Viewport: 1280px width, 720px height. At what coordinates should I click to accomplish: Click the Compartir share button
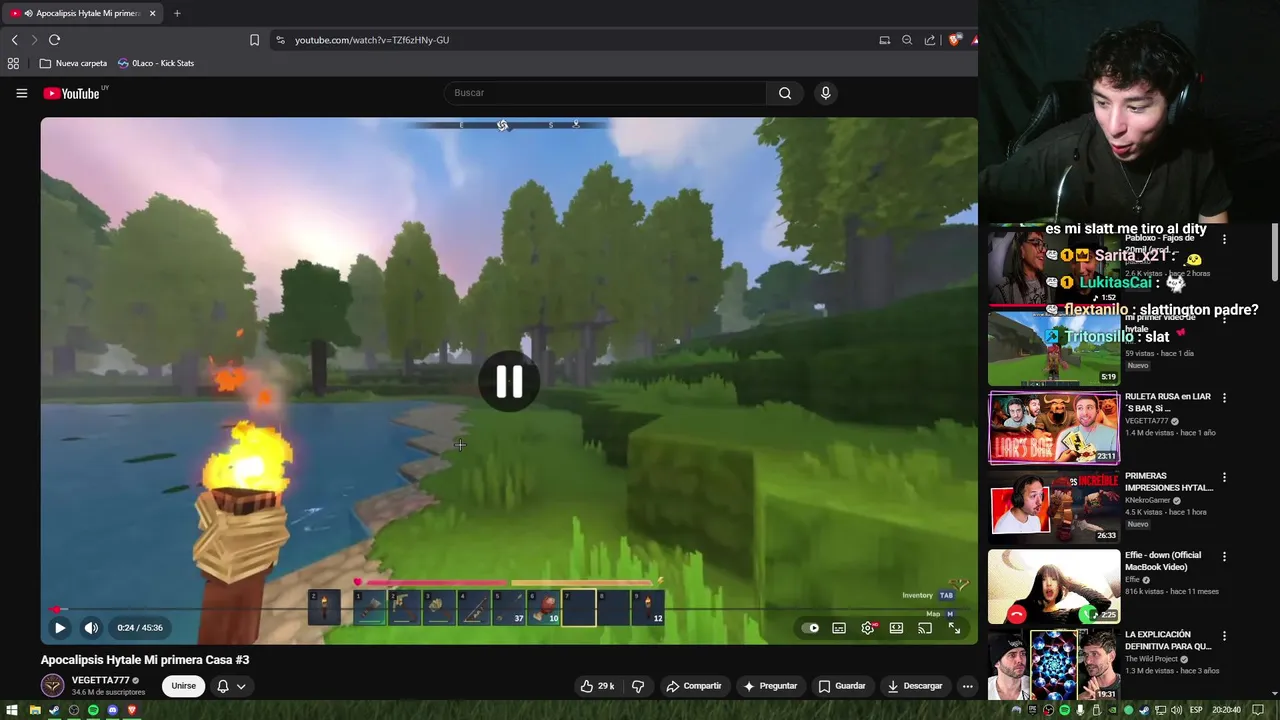click(x=693, y=686)
